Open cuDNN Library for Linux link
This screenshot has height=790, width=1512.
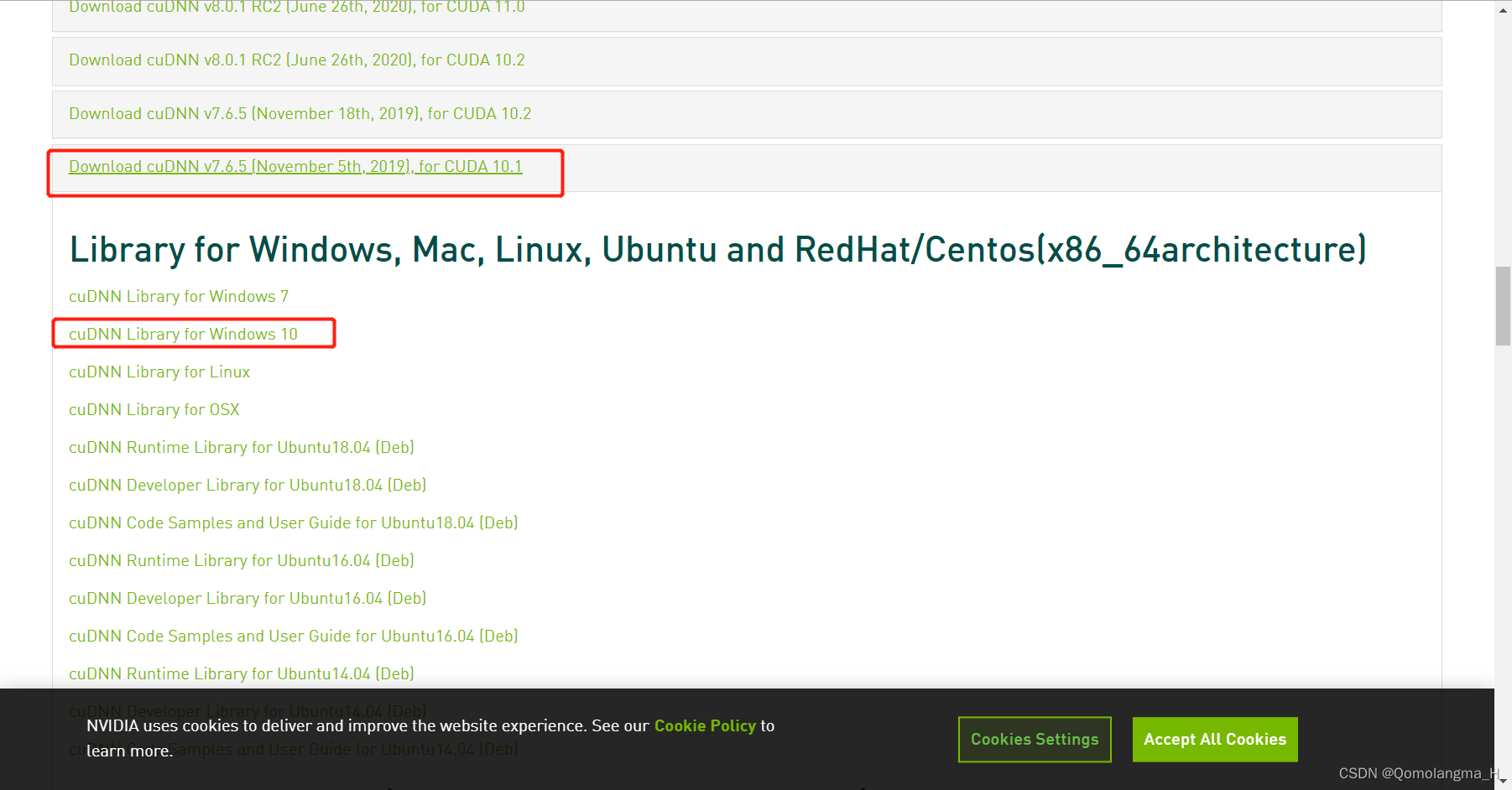click(159, 372)
